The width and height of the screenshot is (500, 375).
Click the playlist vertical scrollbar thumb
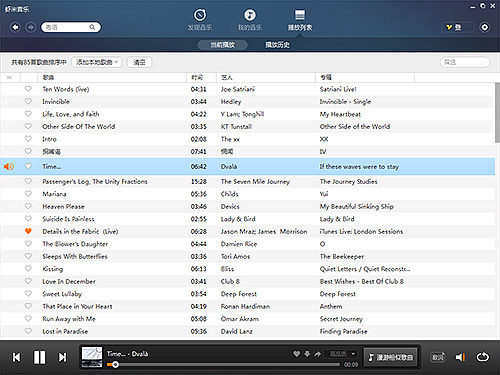click(497, 113)
